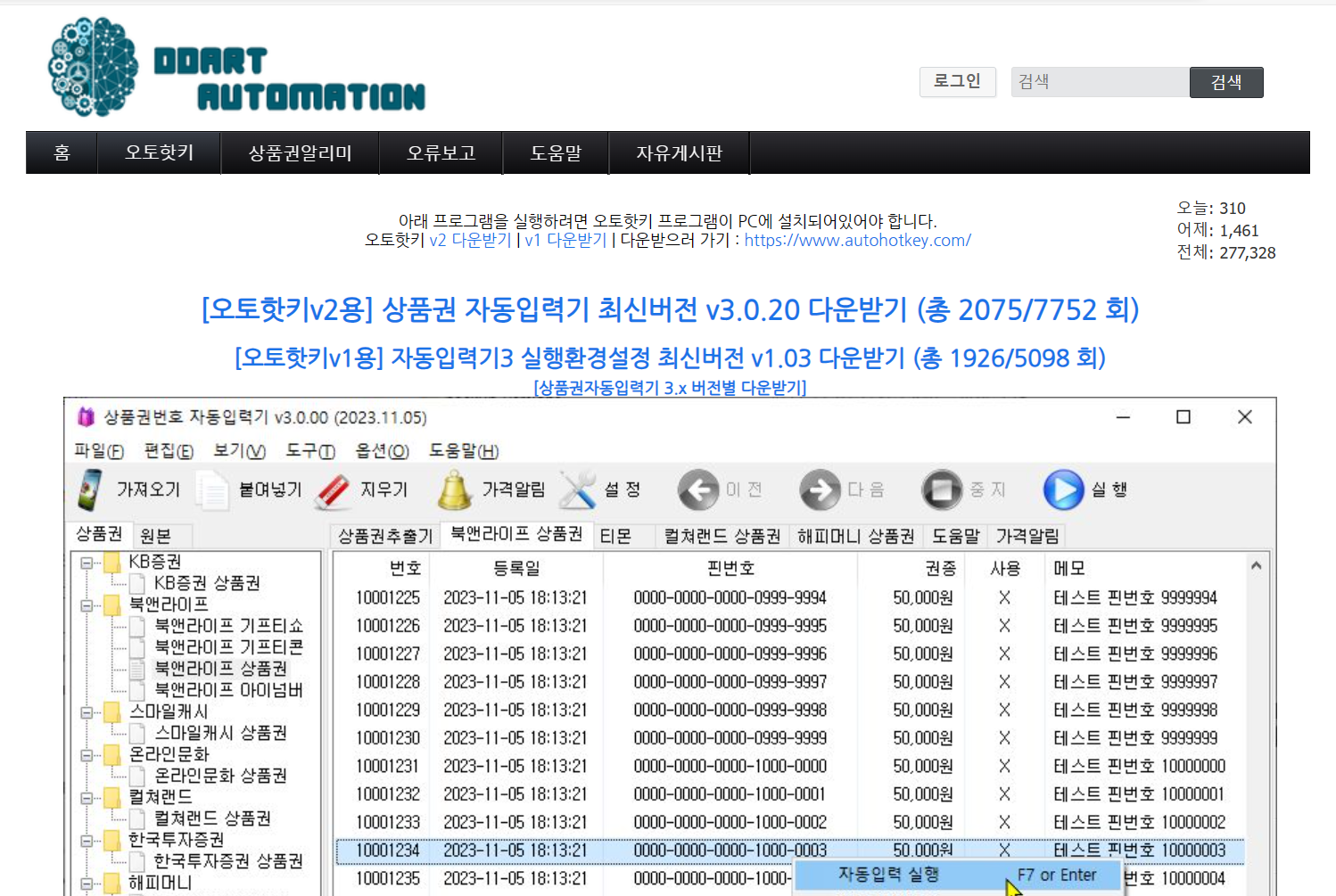Go to 홈 in the navigation bar
Screen dimensions: 1336x896
pos(62,152)
